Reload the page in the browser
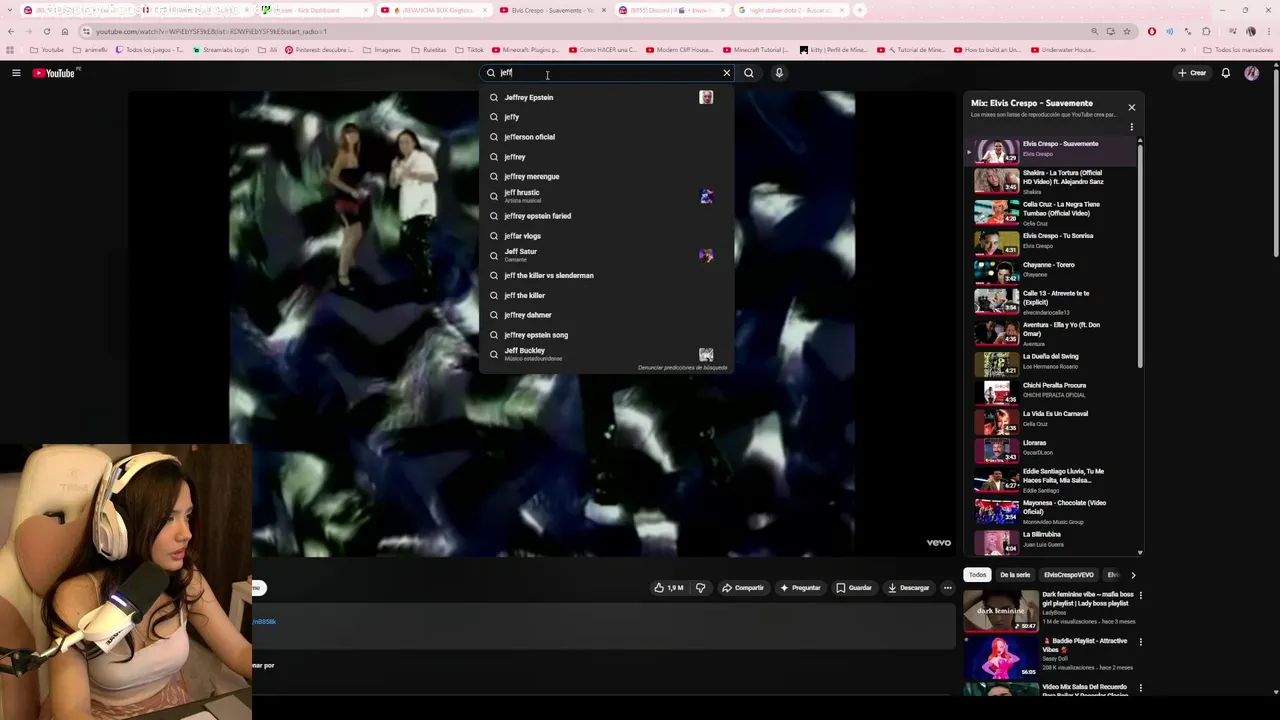Image resolution: width=1280 pixels, height=720 pixels. (x=47, y=31)
